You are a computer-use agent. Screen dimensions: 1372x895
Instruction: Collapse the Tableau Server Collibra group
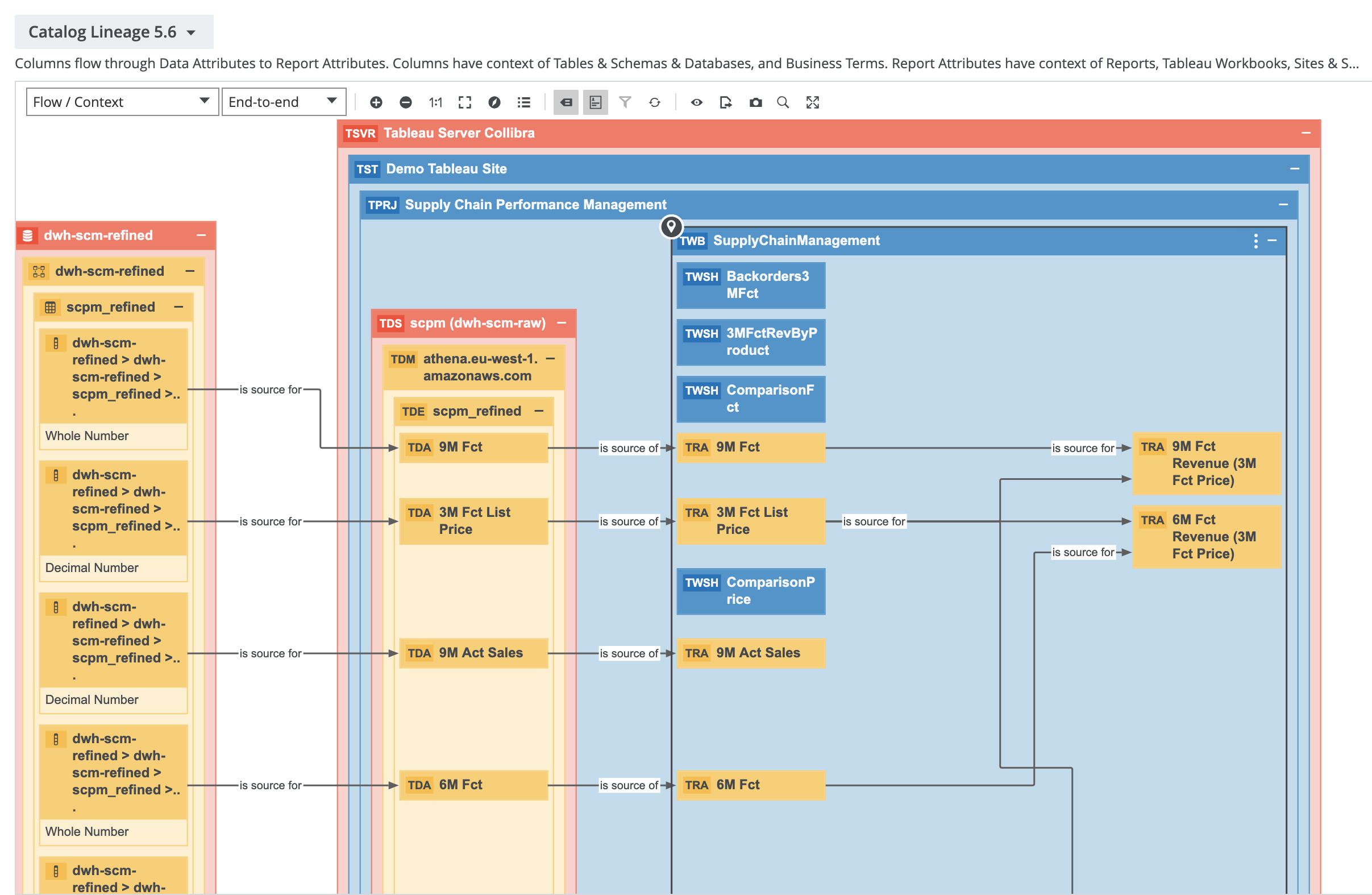[x=1306, y=133]
